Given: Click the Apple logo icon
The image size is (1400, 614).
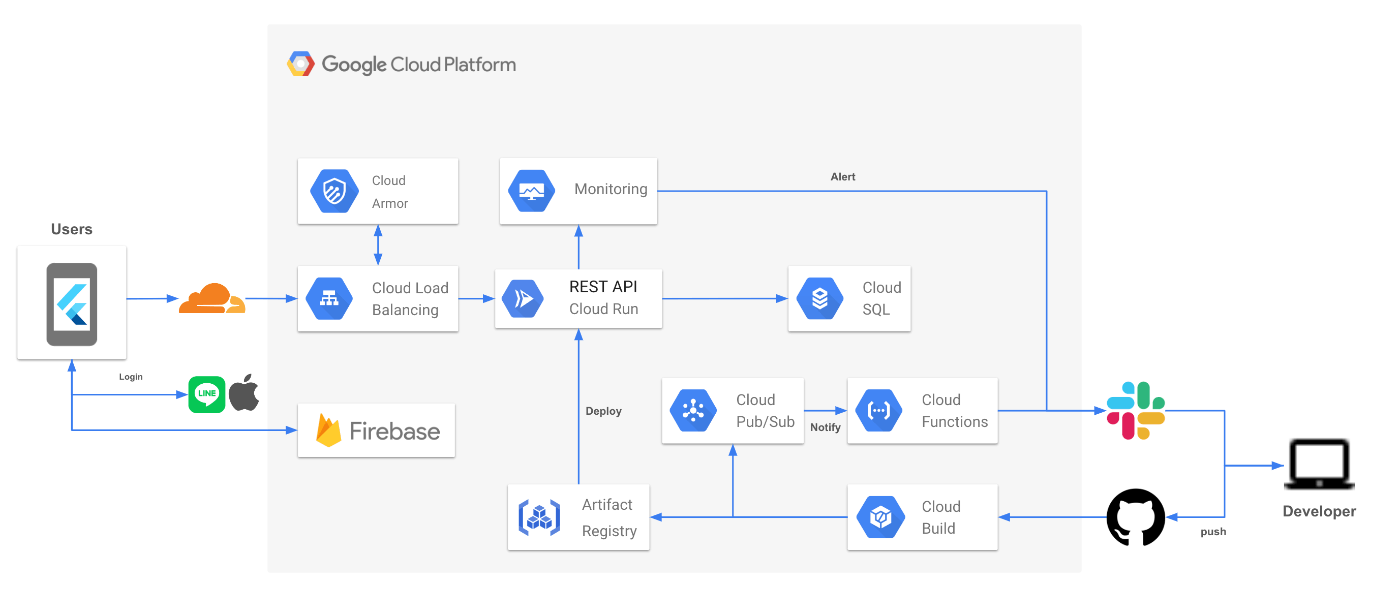Looking at the screenshot, I should [244, 393].
